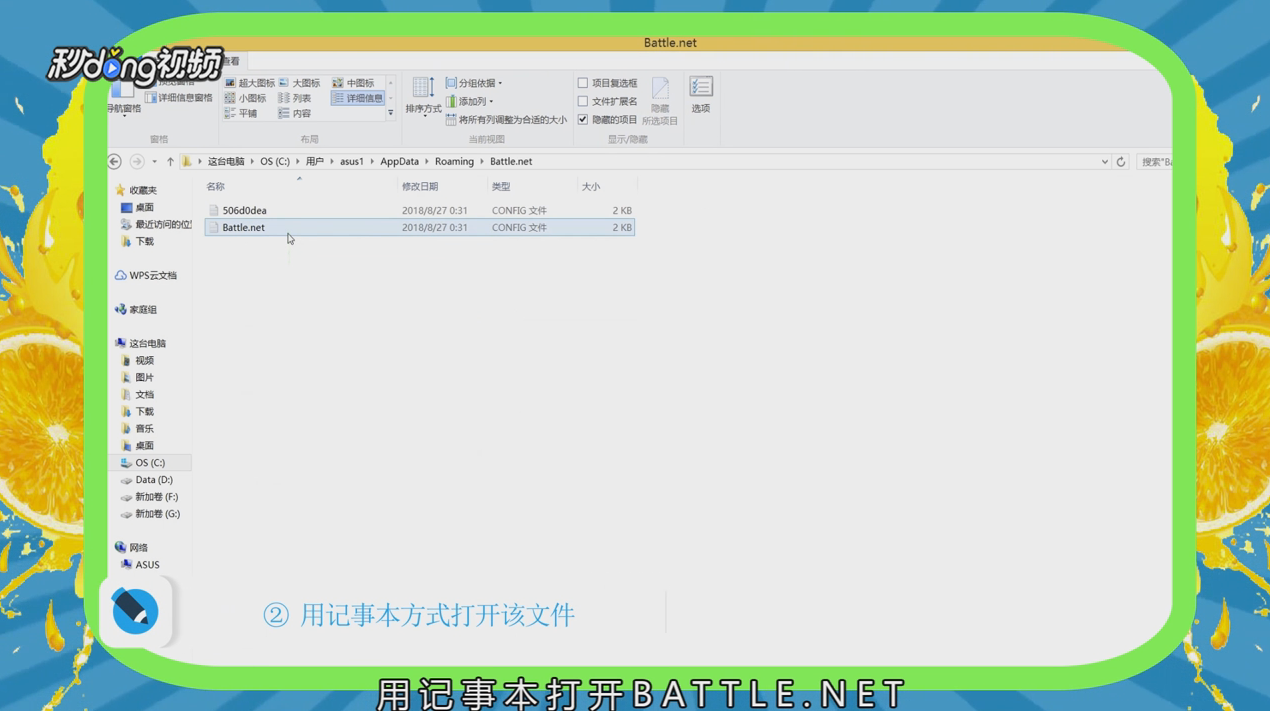Enable the 项目复选框 checkbox

(x=583, y=83)
